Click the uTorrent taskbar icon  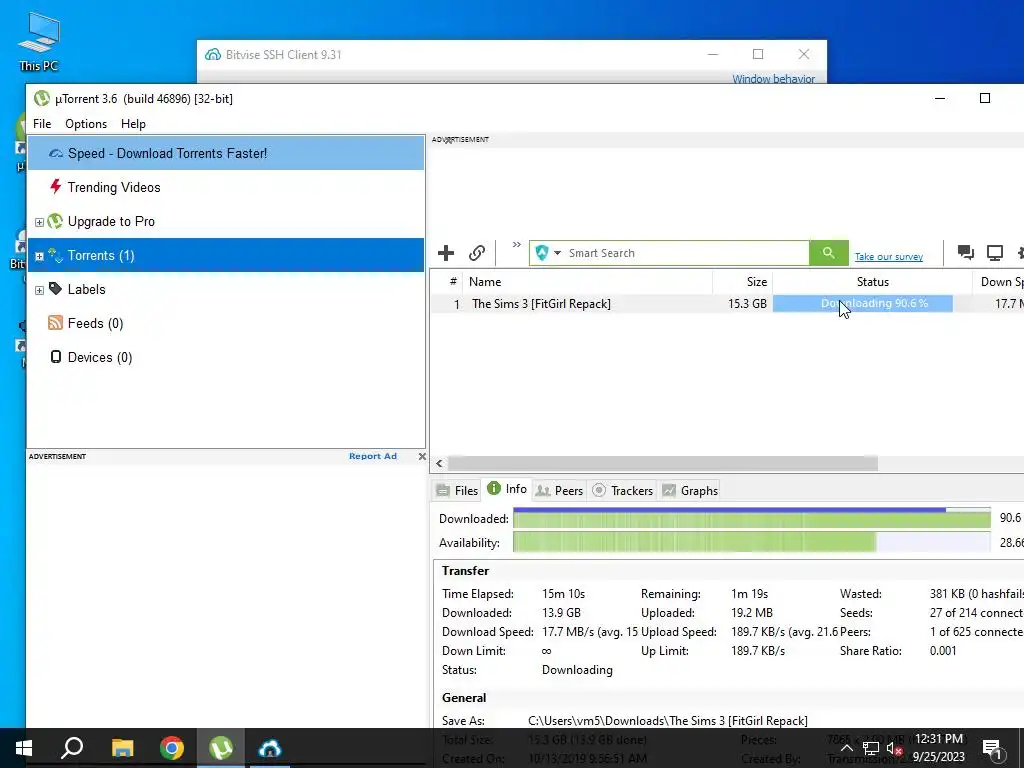(221, 748)
